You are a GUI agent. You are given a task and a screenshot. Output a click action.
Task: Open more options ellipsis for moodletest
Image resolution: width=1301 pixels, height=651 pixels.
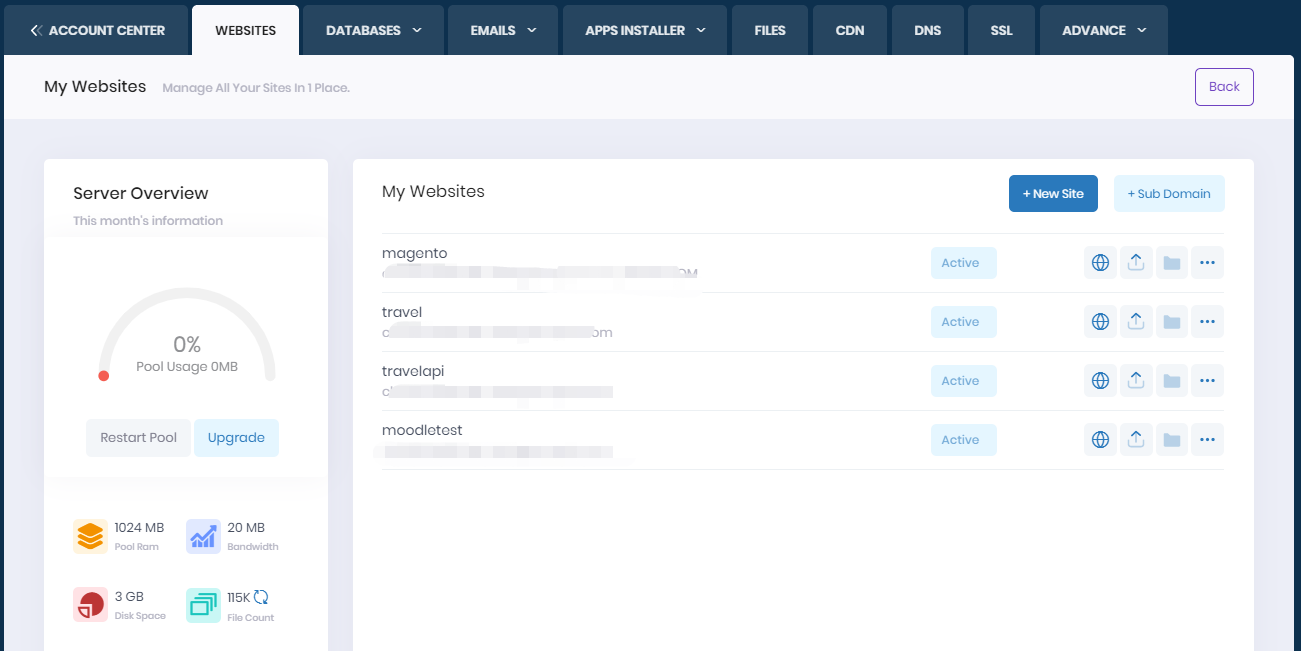click(1207, 439)
